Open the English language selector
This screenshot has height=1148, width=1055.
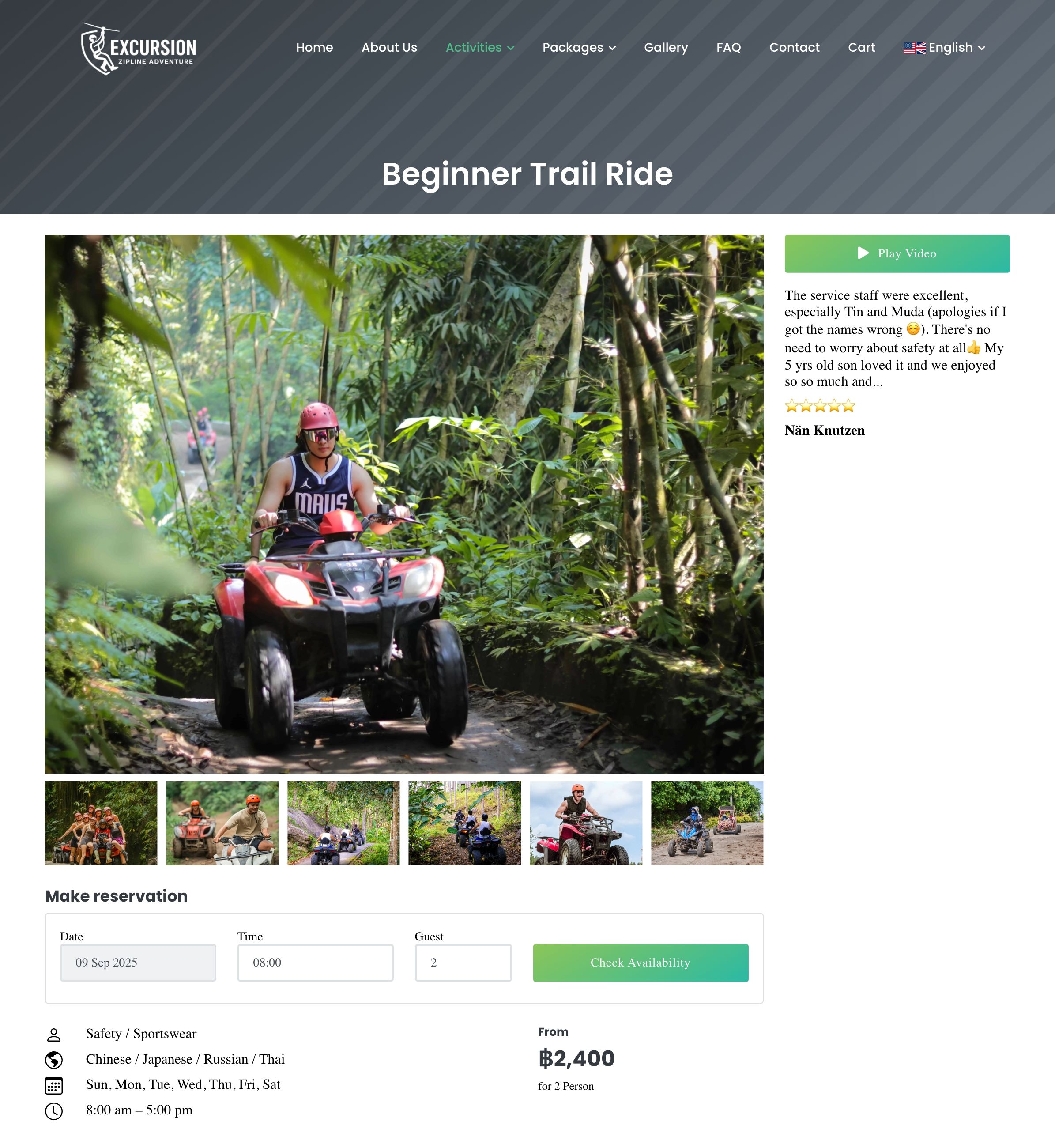pyautogui.click(x=944, y=48)
